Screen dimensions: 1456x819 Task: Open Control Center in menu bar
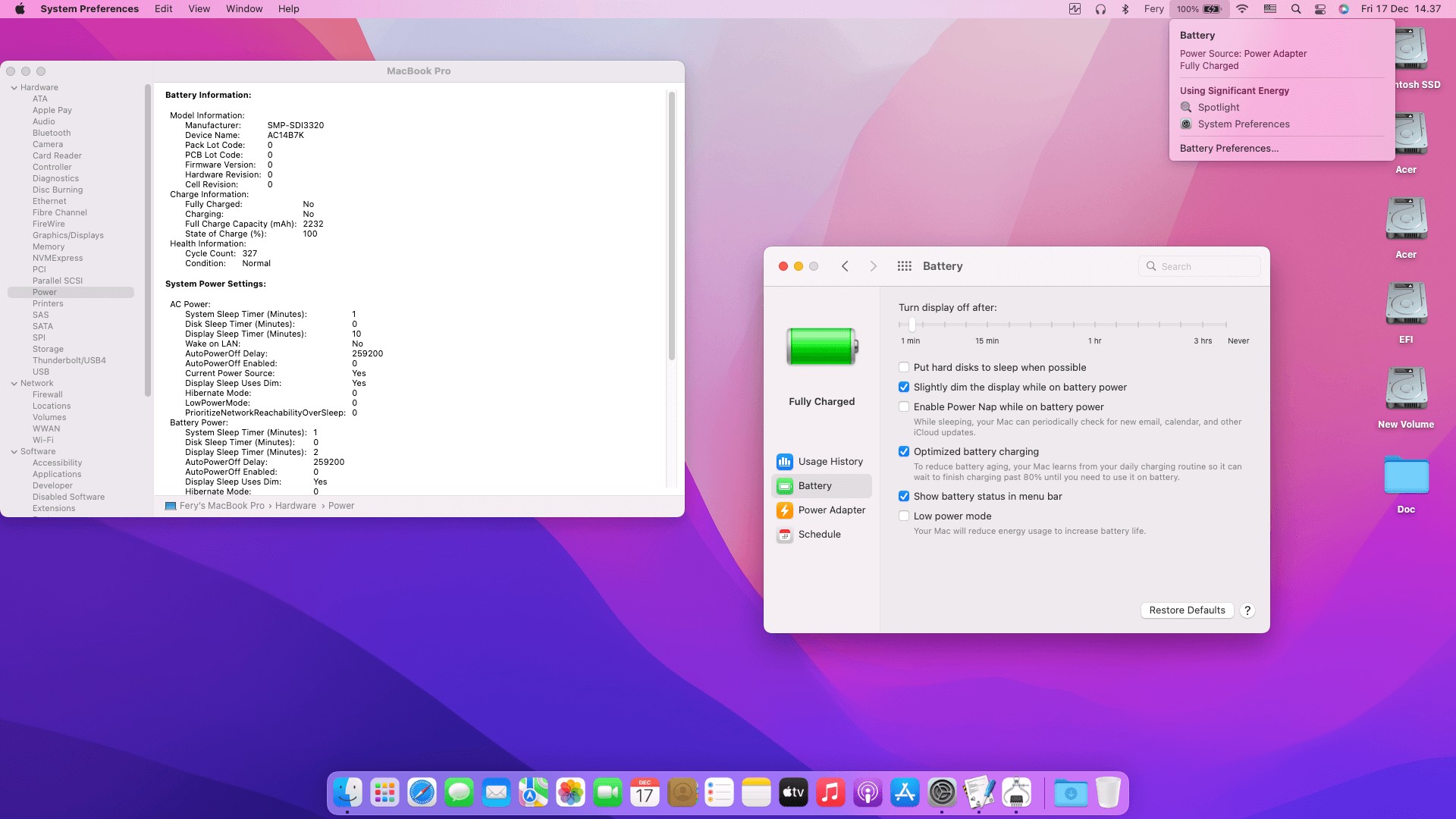(x=1320, y=9)
